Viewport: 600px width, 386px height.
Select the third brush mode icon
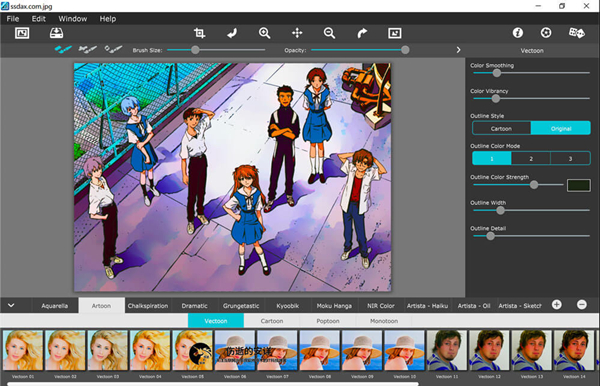click(113, 49)
